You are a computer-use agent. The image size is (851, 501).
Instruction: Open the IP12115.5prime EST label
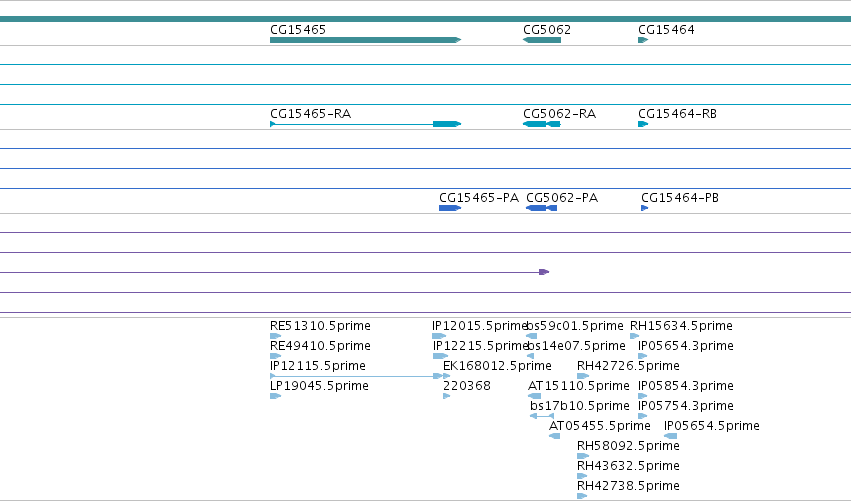tap(317, 366)
